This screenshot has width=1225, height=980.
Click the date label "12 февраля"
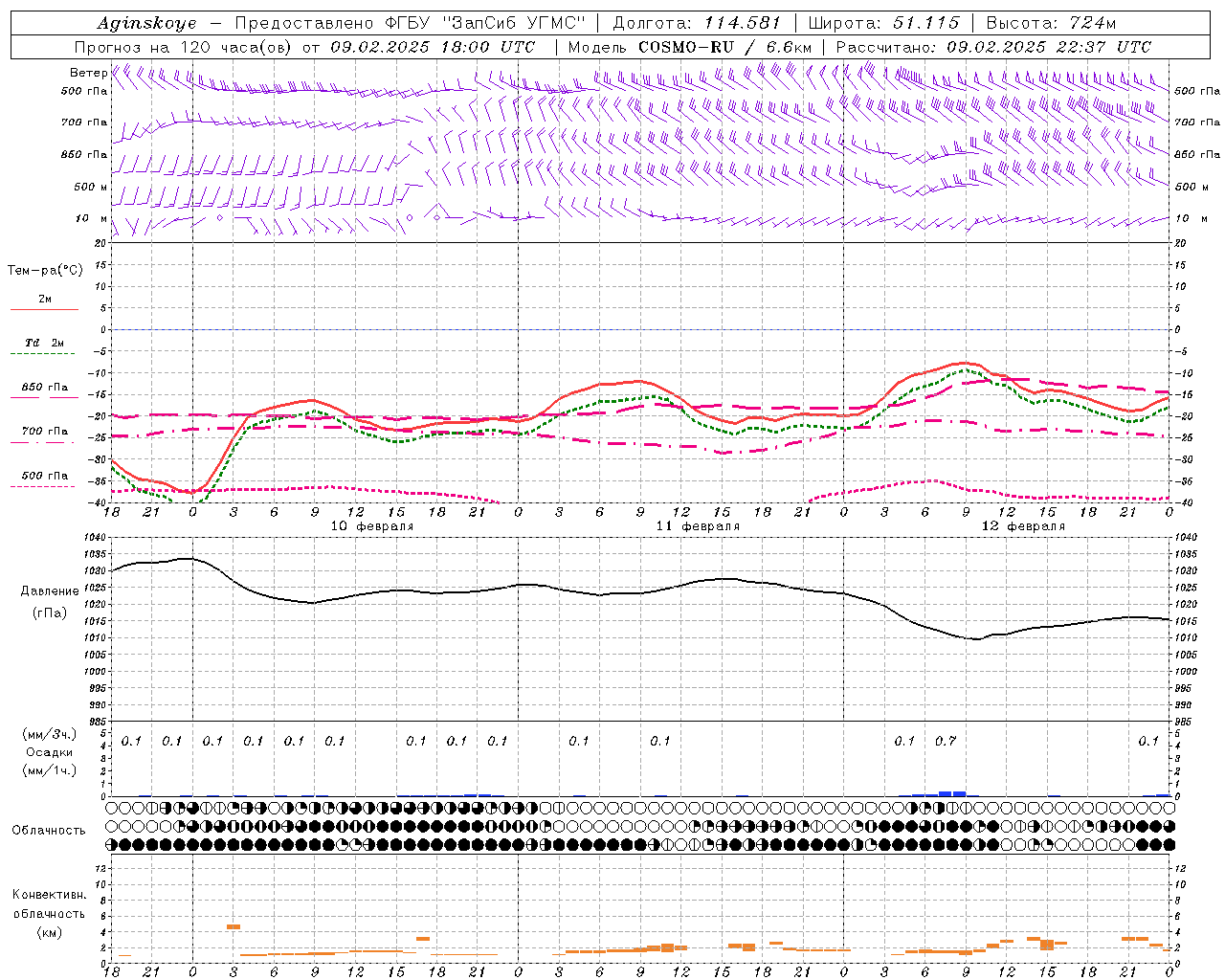(1023, 526)
